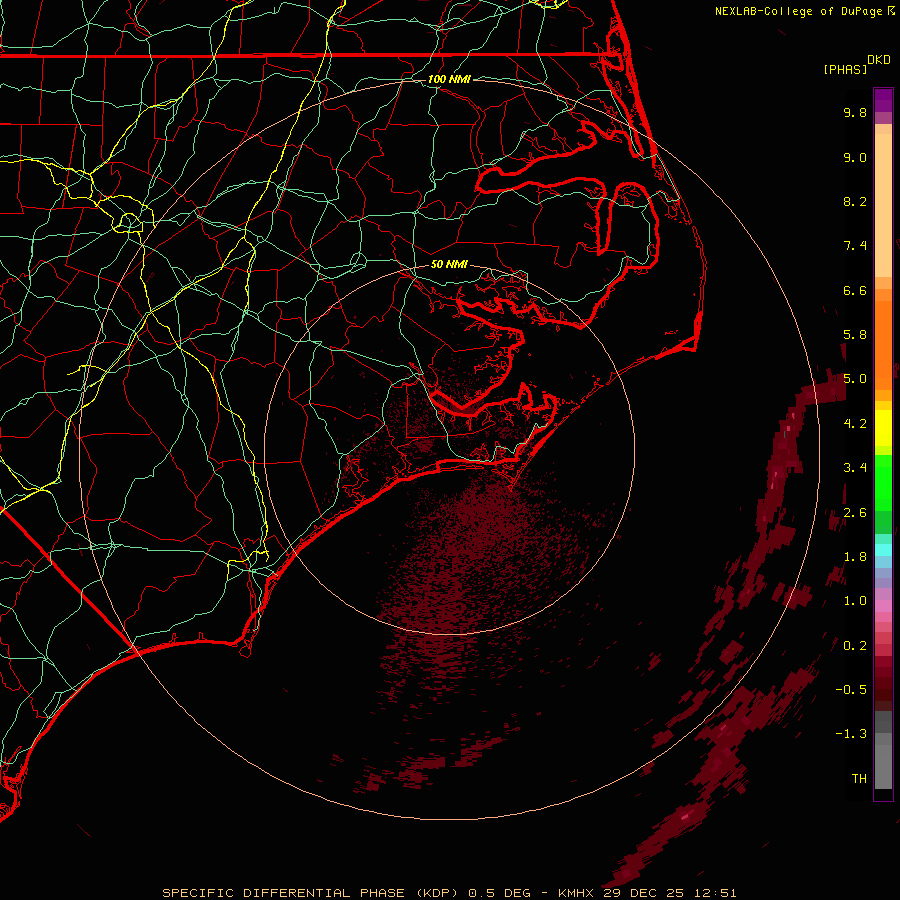Pick the cyan color bar segment
Viewport: 900px width, 900px height.
click(883, 550)
